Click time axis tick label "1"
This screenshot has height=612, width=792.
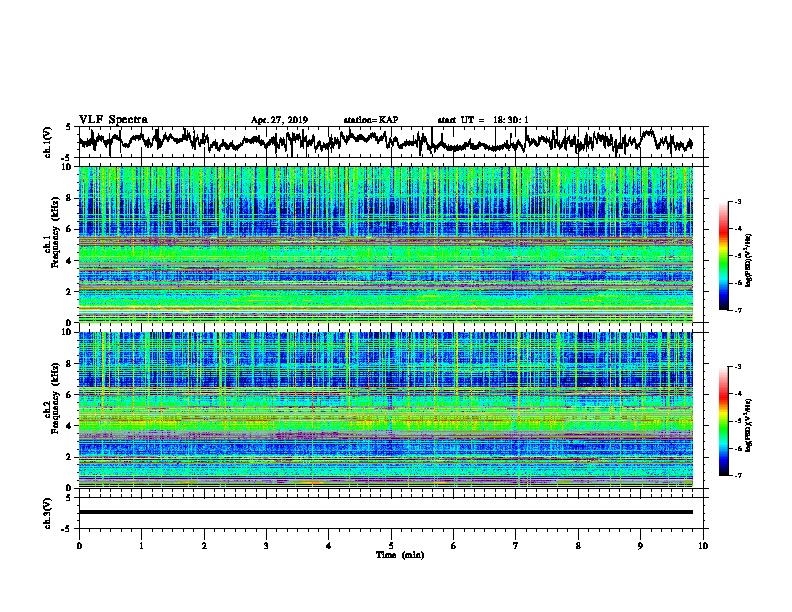coord(141,546)
